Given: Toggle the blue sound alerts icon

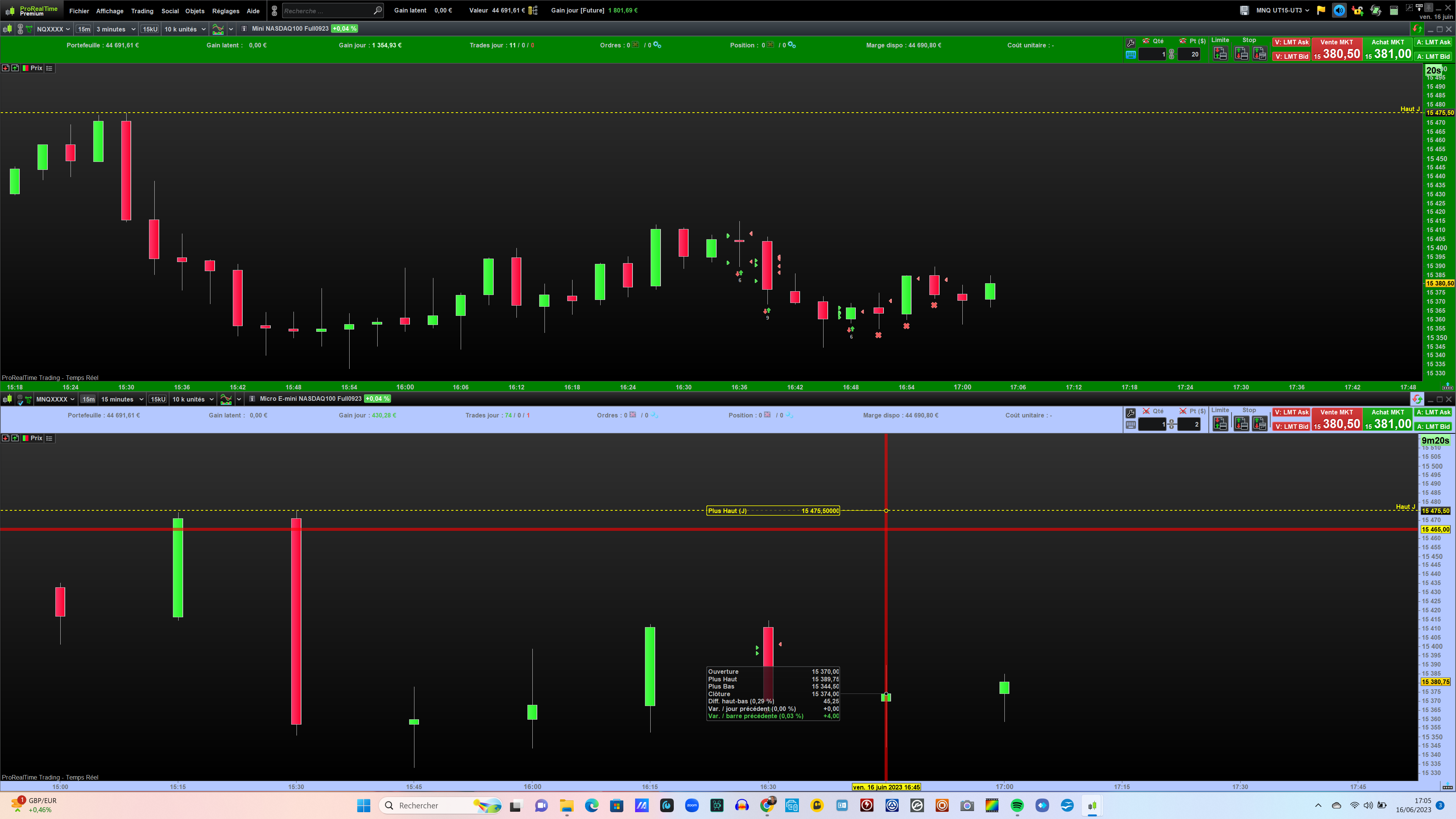Looking at the screenshot, I should pyautogui.click(x=1339, y=10).
